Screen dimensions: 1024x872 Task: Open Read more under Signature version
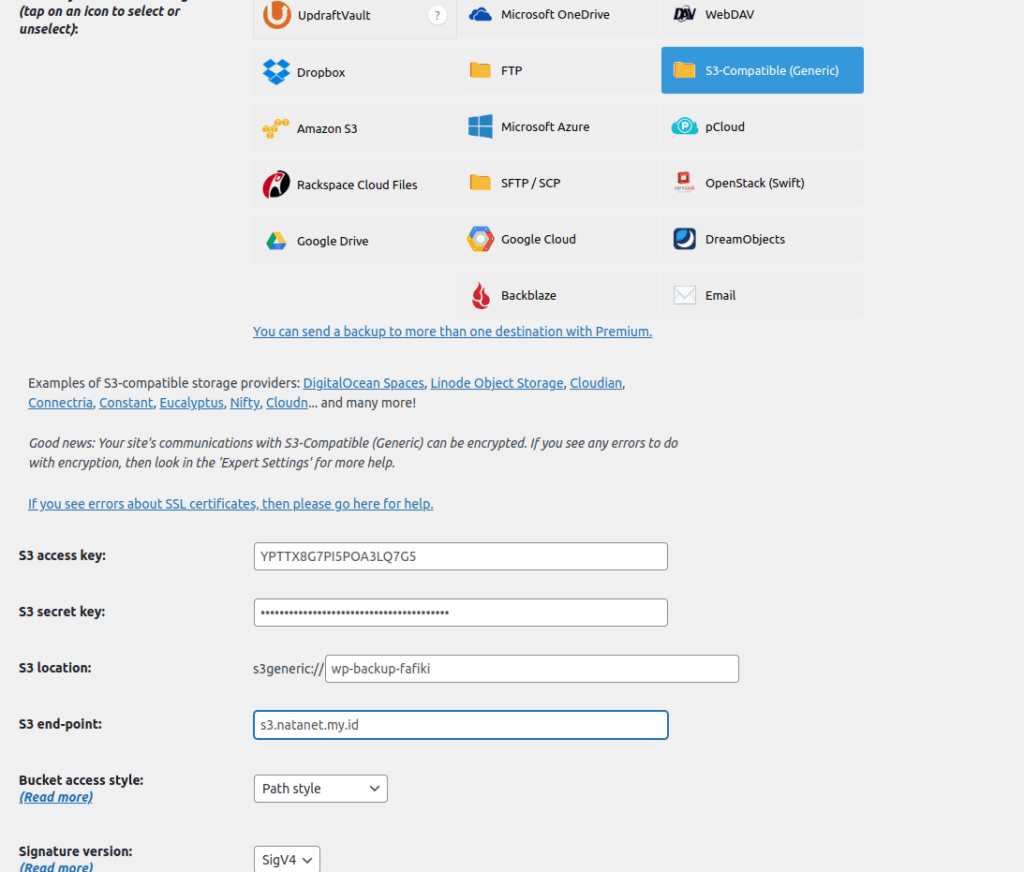[56, 867]
